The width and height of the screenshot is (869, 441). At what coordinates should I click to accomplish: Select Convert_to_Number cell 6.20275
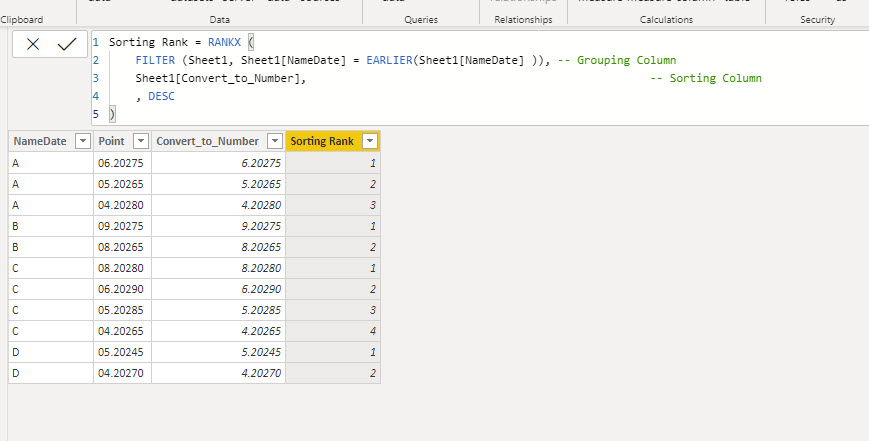click(x=218, y=163)
